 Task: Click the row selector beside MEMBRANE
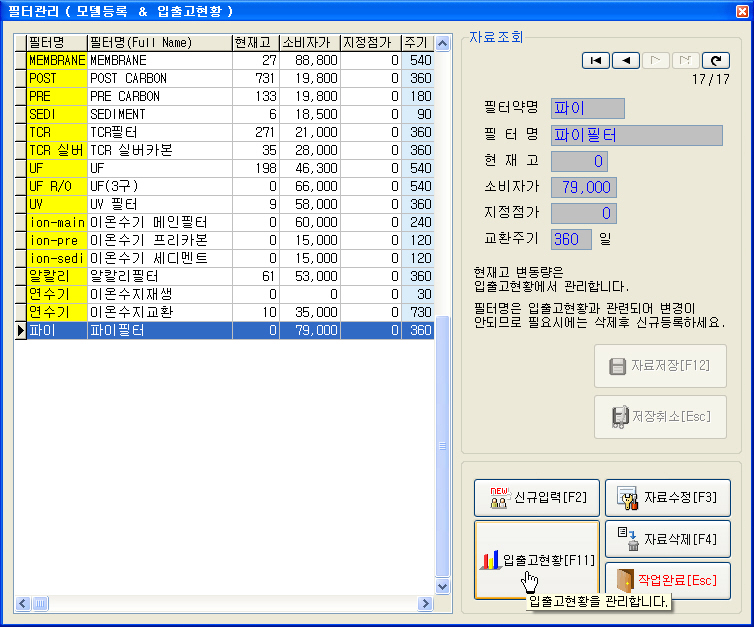[x=20, y=61]
